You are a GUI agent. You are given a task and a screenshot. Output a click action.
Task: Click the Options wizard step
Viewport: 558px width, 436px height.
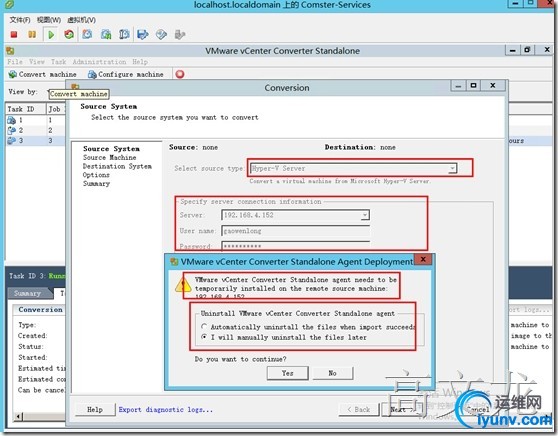click(96, 175)
